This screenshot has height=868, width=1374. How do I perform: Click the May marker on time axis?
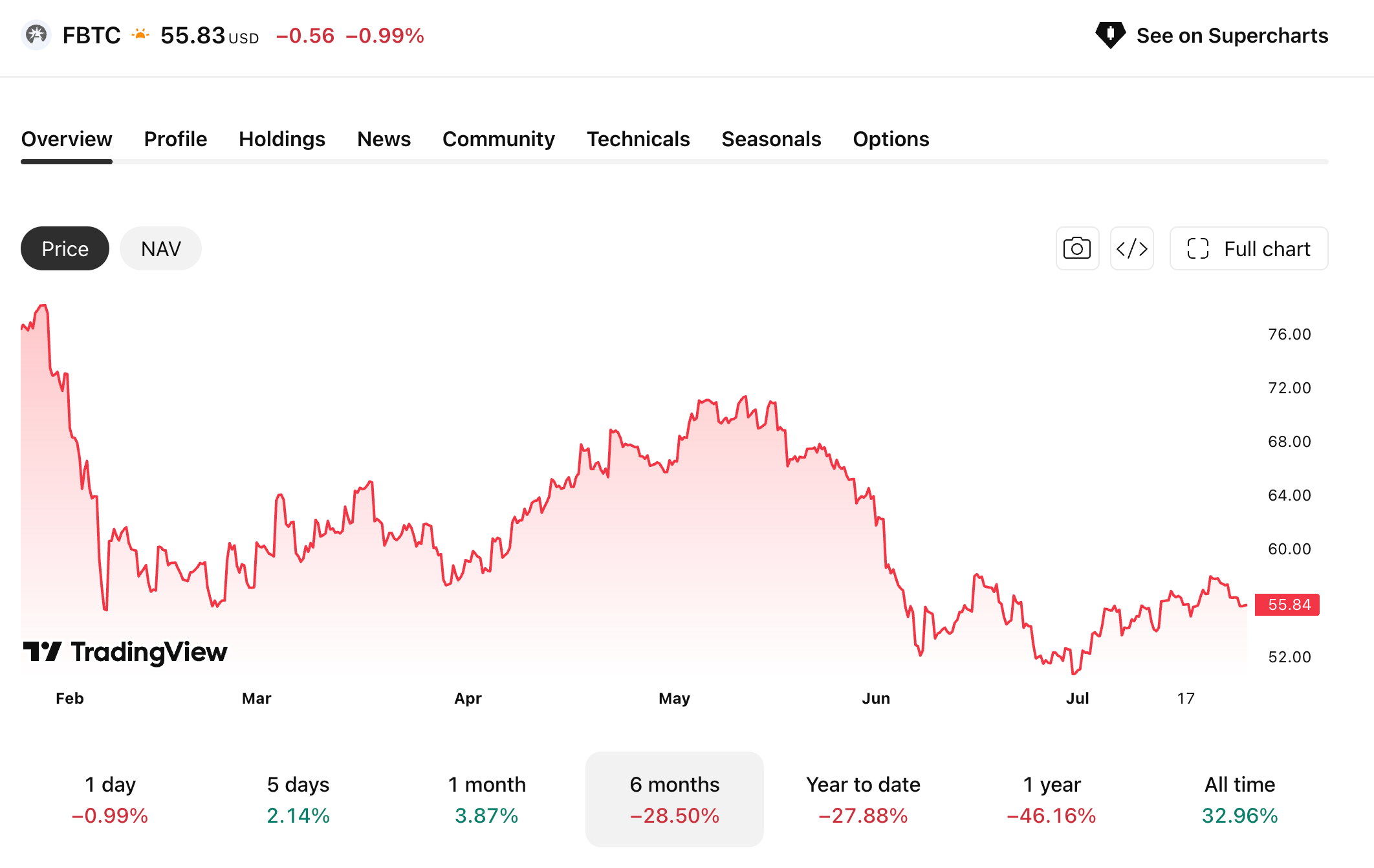(x=674, y=699)
